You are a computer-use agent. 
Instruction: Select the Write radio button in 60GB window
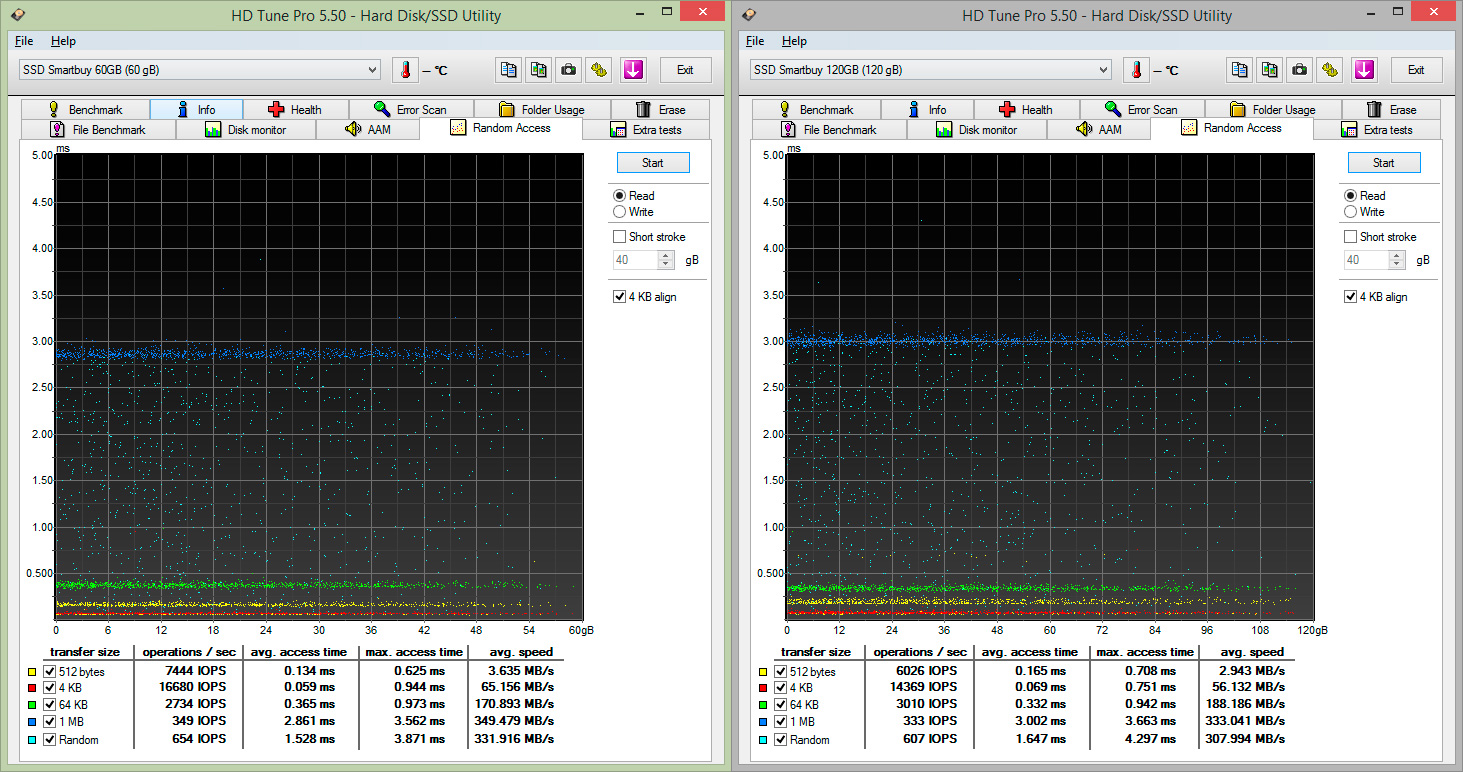(x=619, y=212)
